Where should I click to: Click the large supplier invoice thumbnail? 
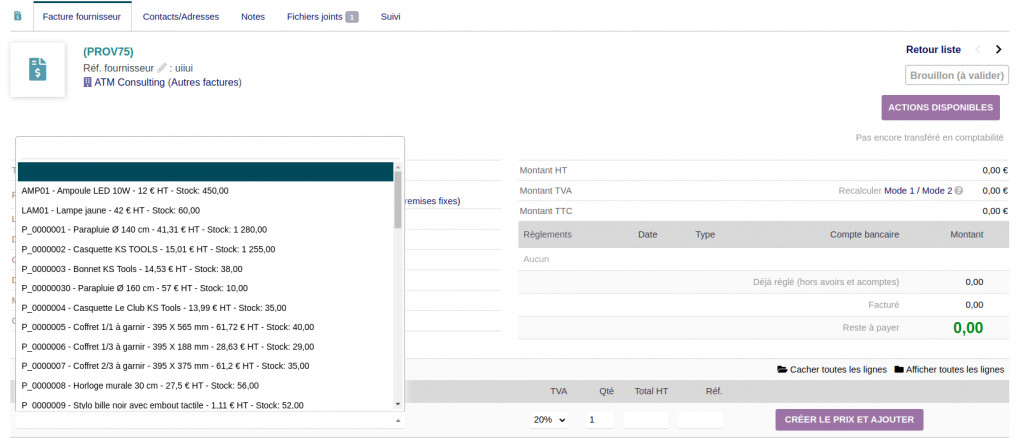click(x=38, y=70)
